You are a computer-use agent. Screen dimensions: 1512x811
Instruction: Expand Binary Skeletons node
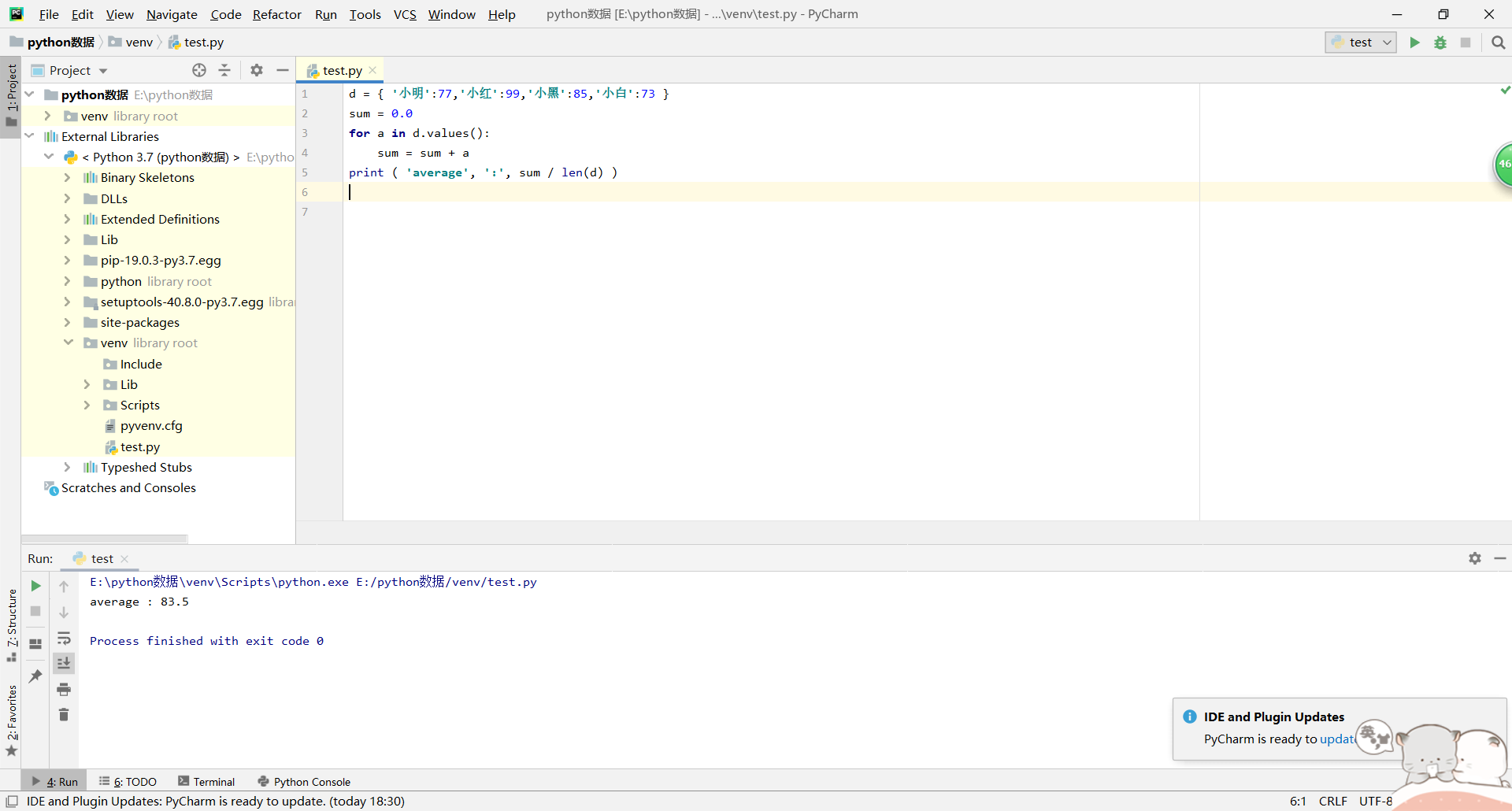68,177
